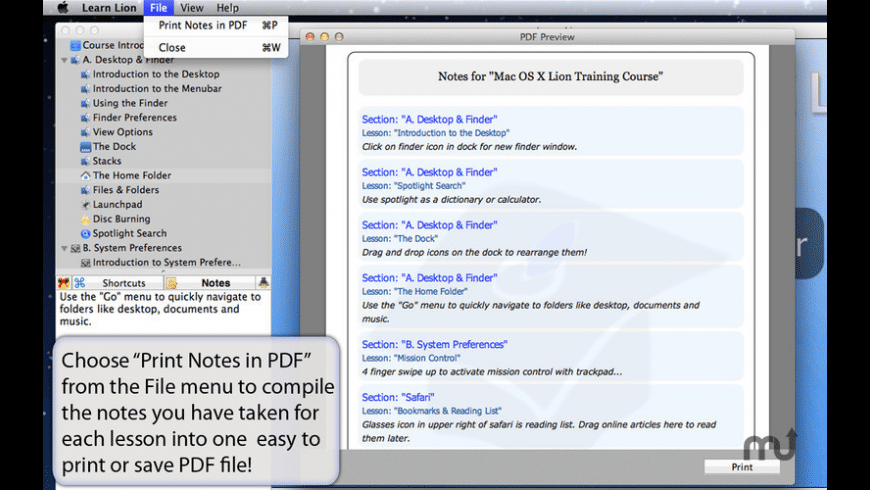Collapse the A. Desktop & Finder section
The image size is (870, 490).
[64, 60]
